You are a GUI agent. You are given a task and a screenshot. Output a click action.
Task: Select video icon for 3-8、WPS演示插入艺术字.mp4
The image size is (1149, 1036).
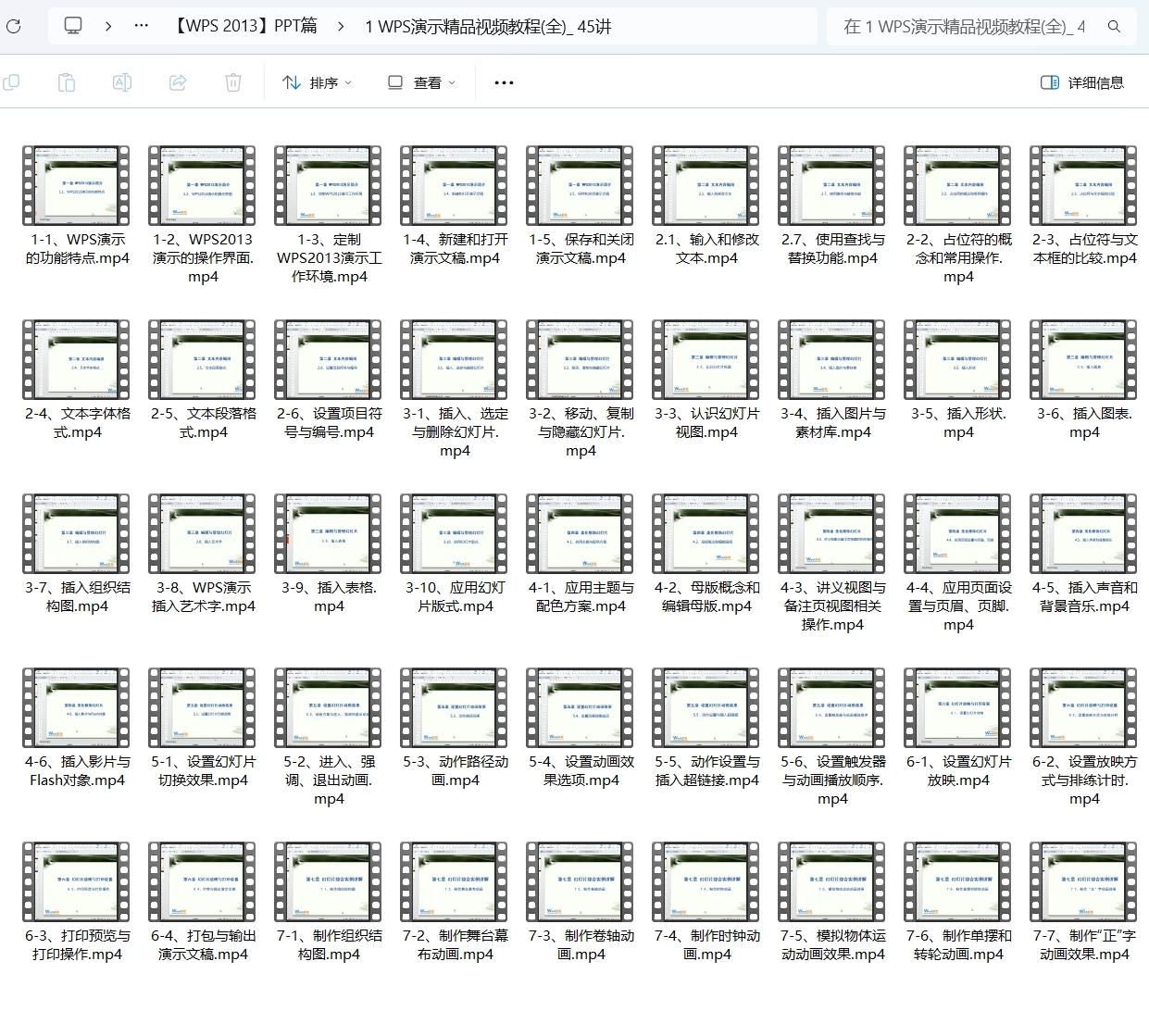[x=203, y=534]
